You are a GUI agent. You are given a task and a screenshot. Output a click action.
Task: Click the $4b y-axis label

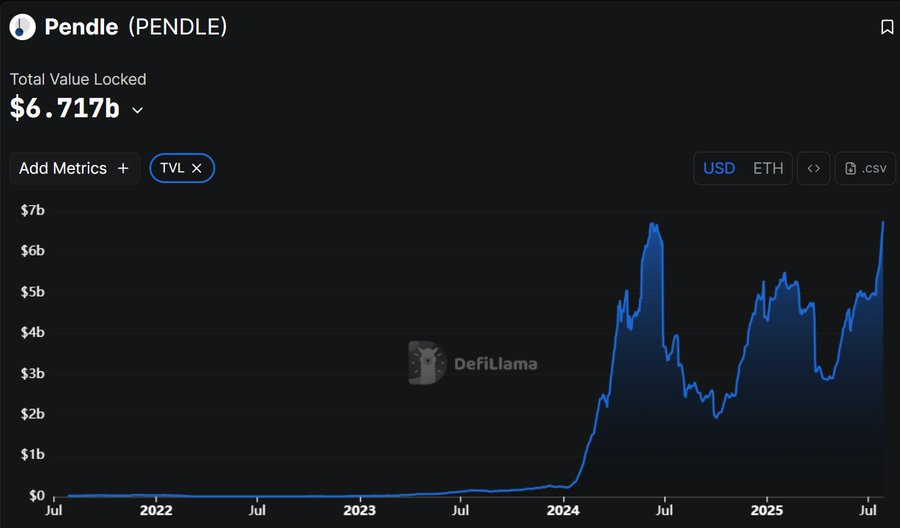[x=33, y=332]
